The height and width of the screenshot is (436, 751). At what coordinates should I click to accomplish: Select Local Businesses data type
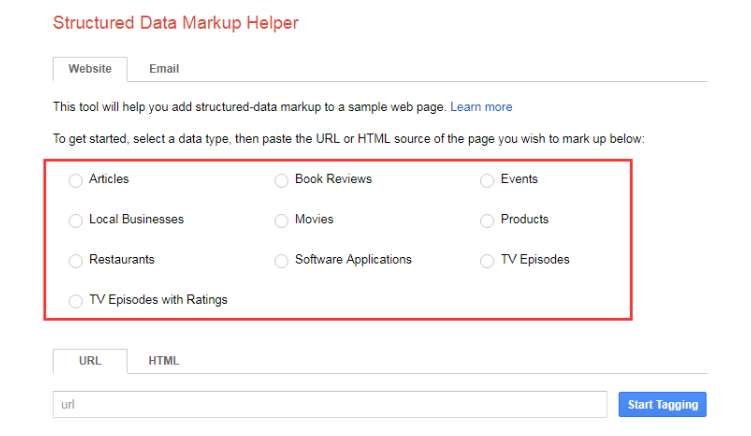[x=75, y=221]
